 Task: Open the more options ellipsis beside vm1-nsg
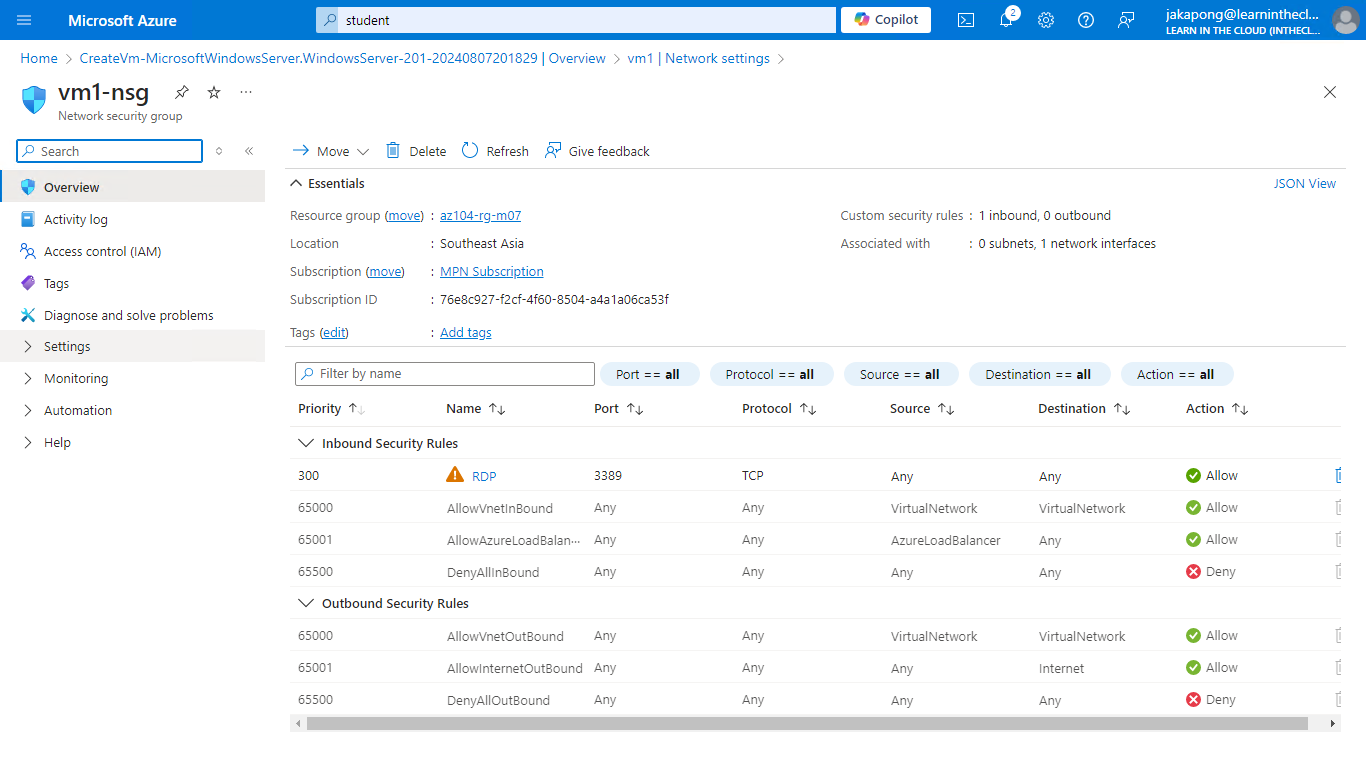246,92
